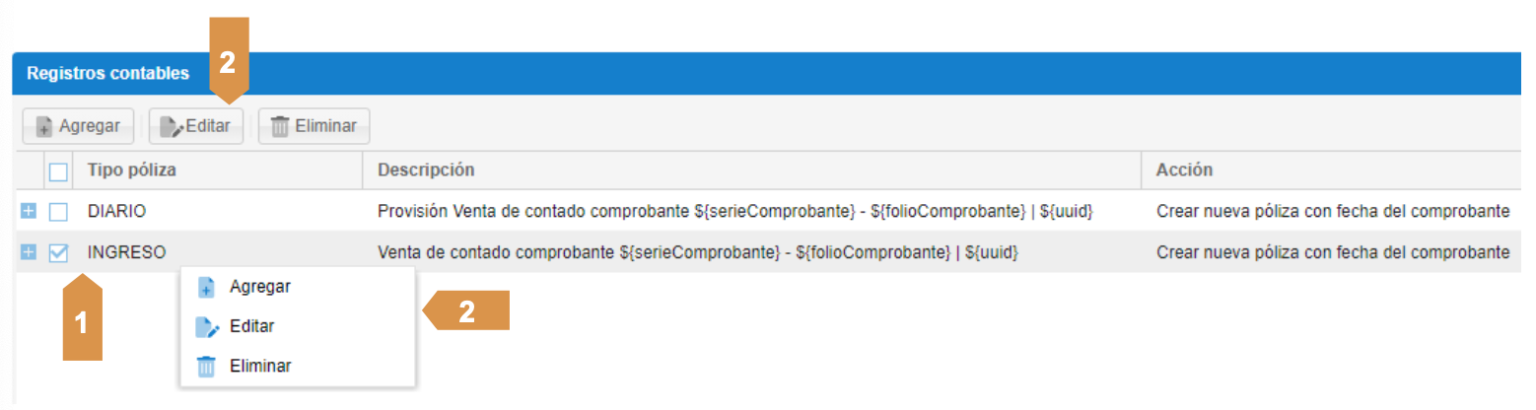
Task: Choose Eliminar from the context menu
Action: click(x=260, y=367)
